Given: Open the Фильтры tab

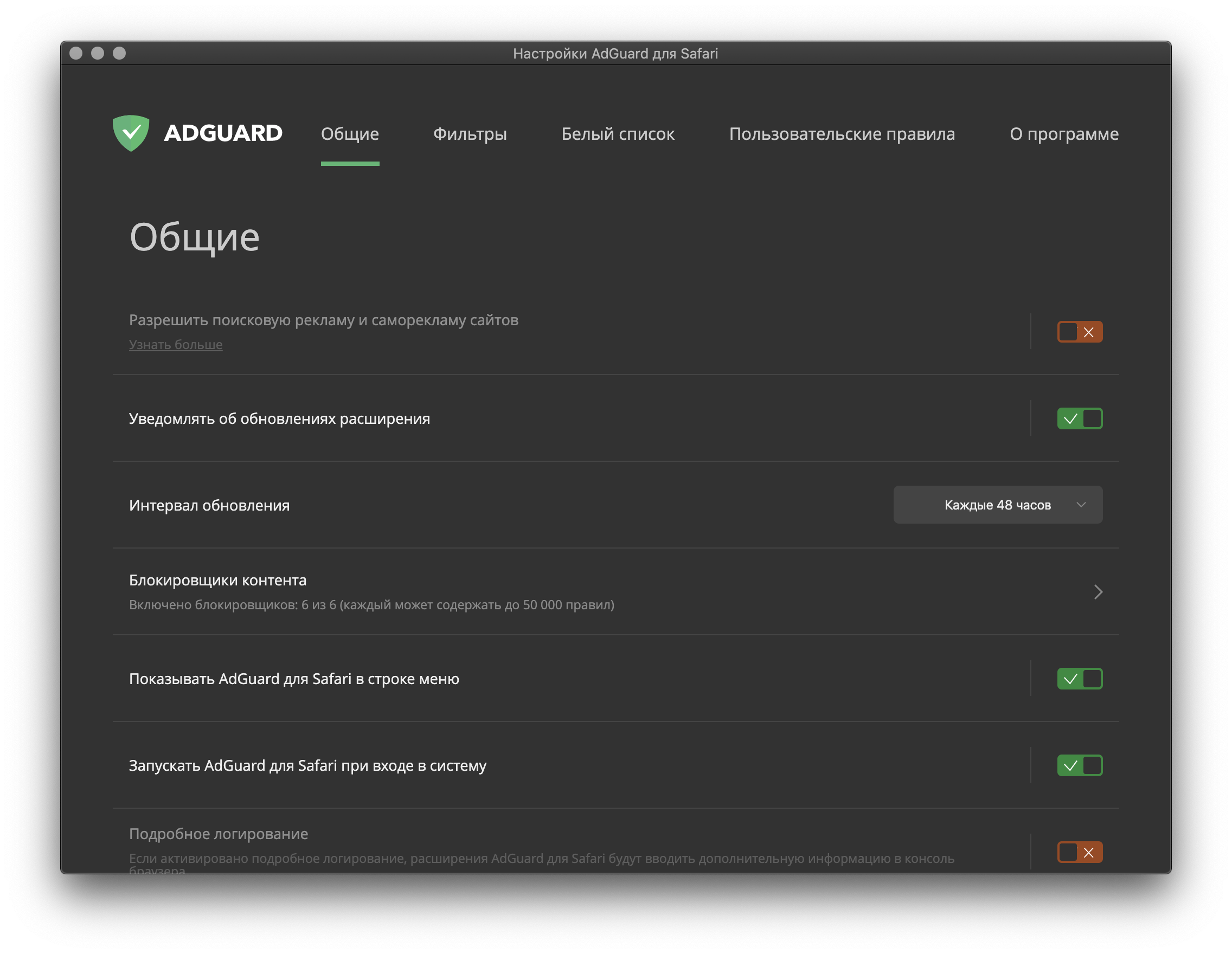Looking at the screenshot, I should click(470, 134).
